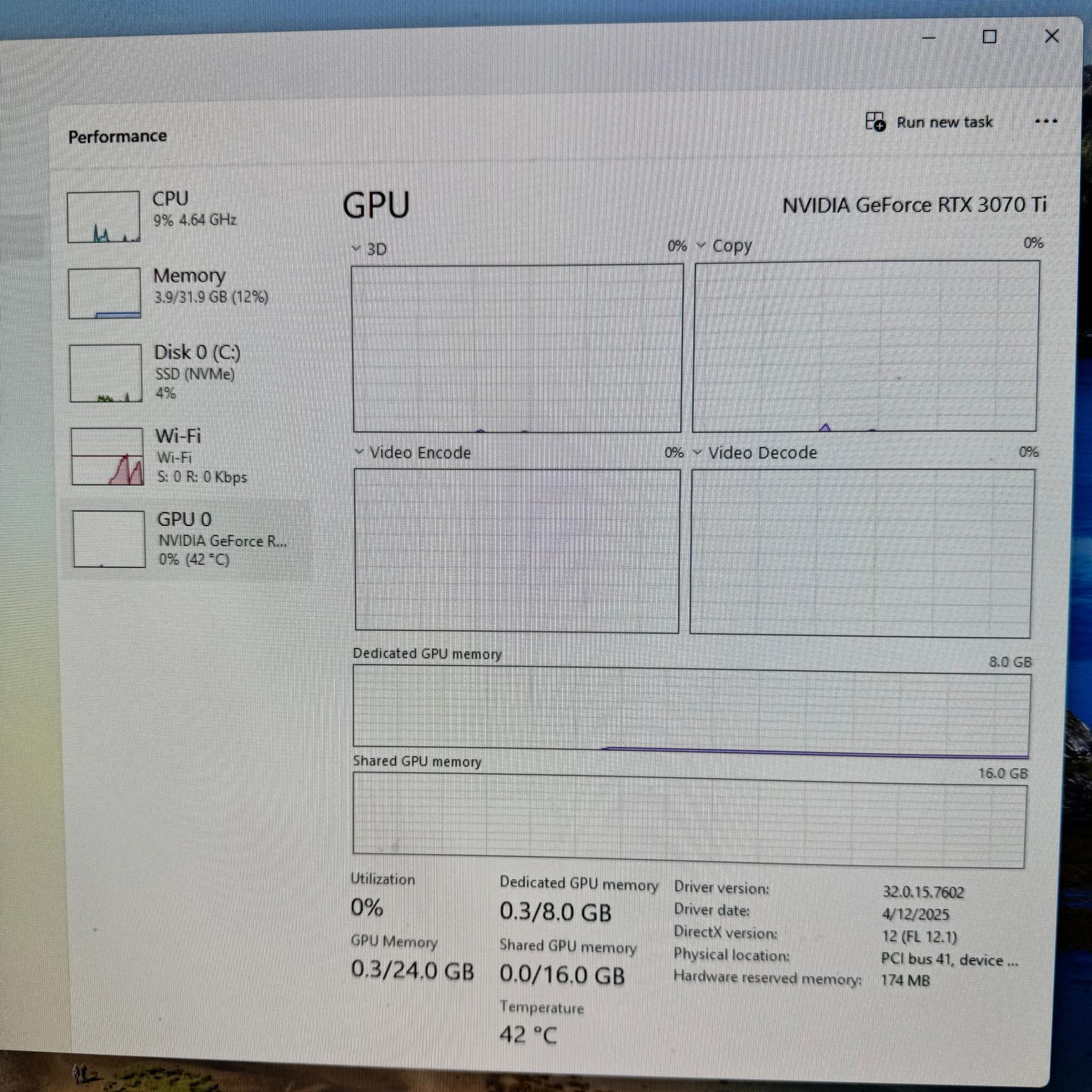Select the CPU usage thumbnail graph
The height and width of the screenshot is (1092, 1092).
pyautogui.click(x=103, y=217)
